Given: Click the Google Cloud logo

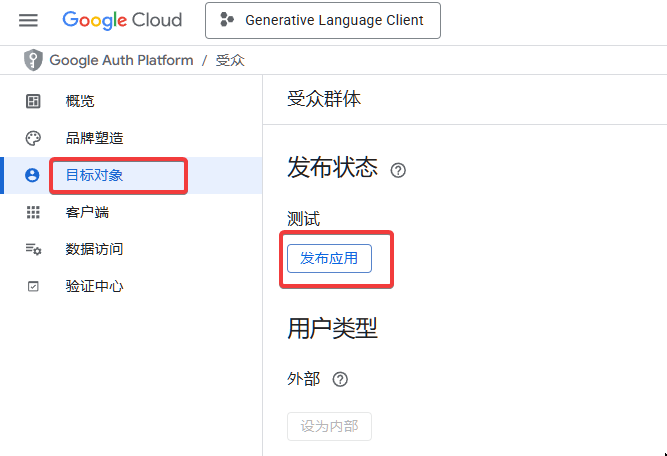Looking at the screenshot, I should (122, 20).
